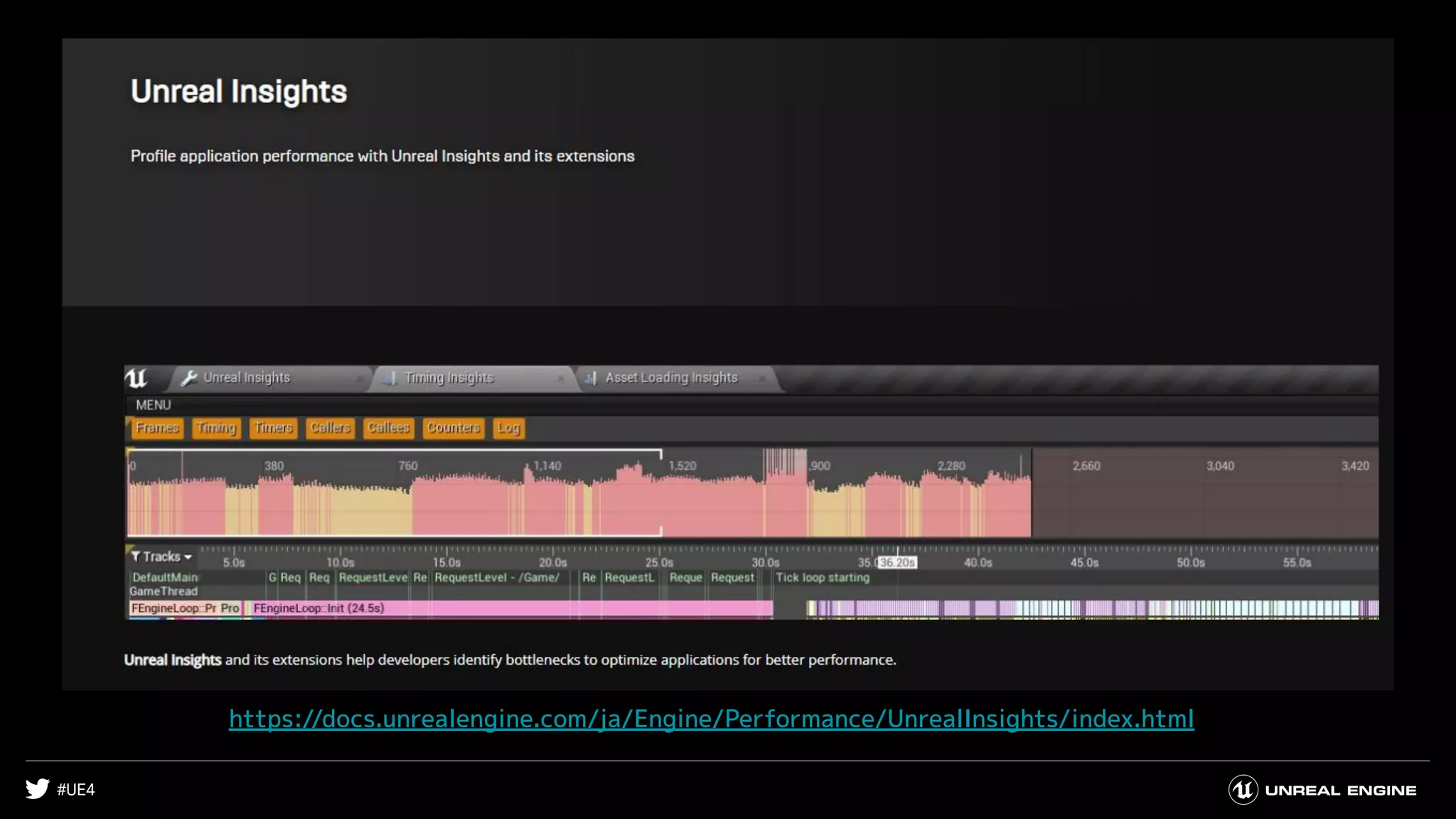Toggle the Log panel button
Image resolution: width=1456 pixels, height=819 pixels.
point(508,428)
